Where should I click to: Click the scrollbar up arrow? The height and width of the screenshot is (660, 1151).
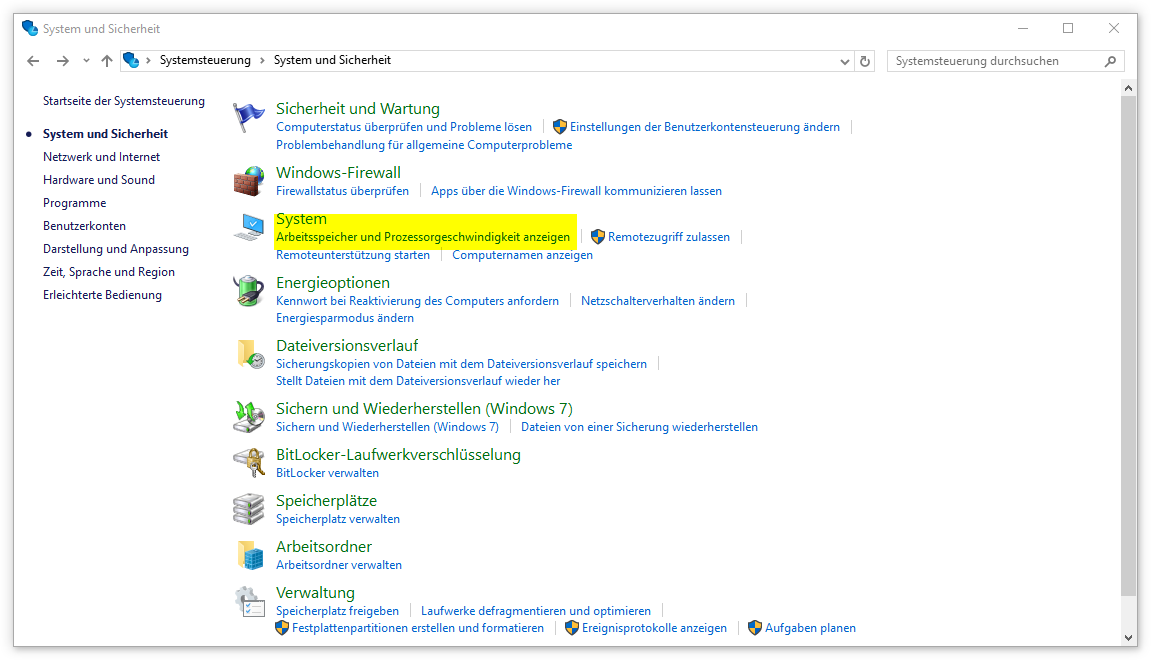point(1129,88)
